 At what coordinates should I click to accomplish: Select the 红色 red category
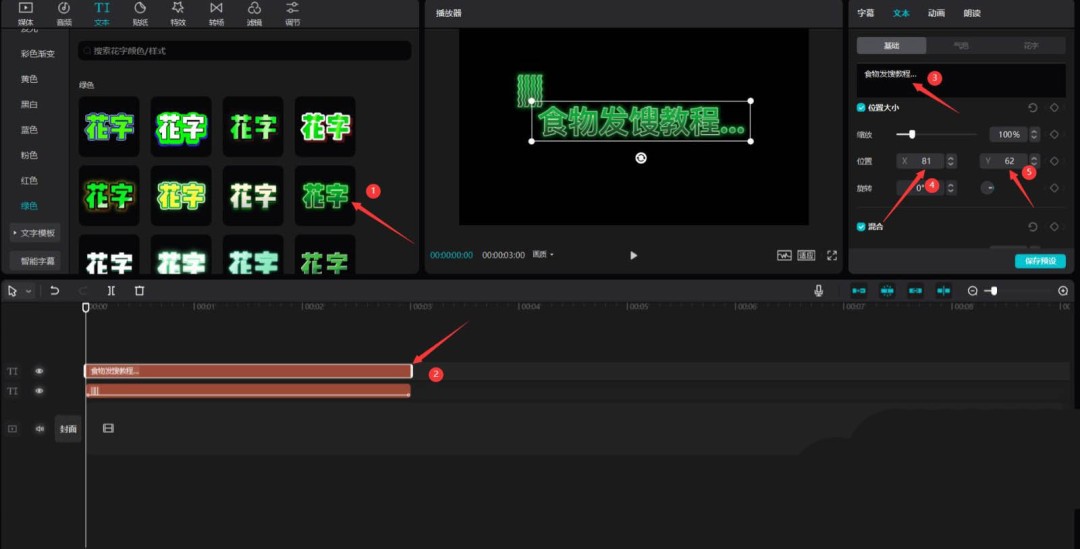click(x=29, y=180)
